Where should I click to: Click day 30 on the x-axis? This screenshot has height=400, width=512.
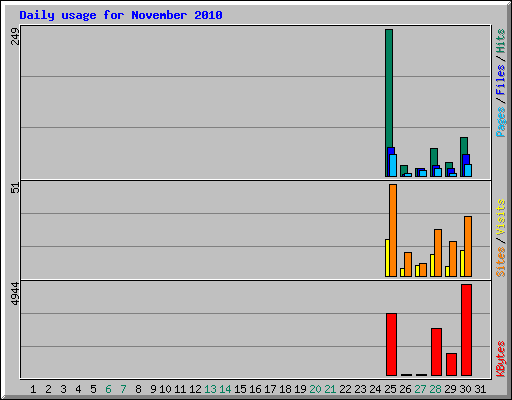tap(465, 389)
